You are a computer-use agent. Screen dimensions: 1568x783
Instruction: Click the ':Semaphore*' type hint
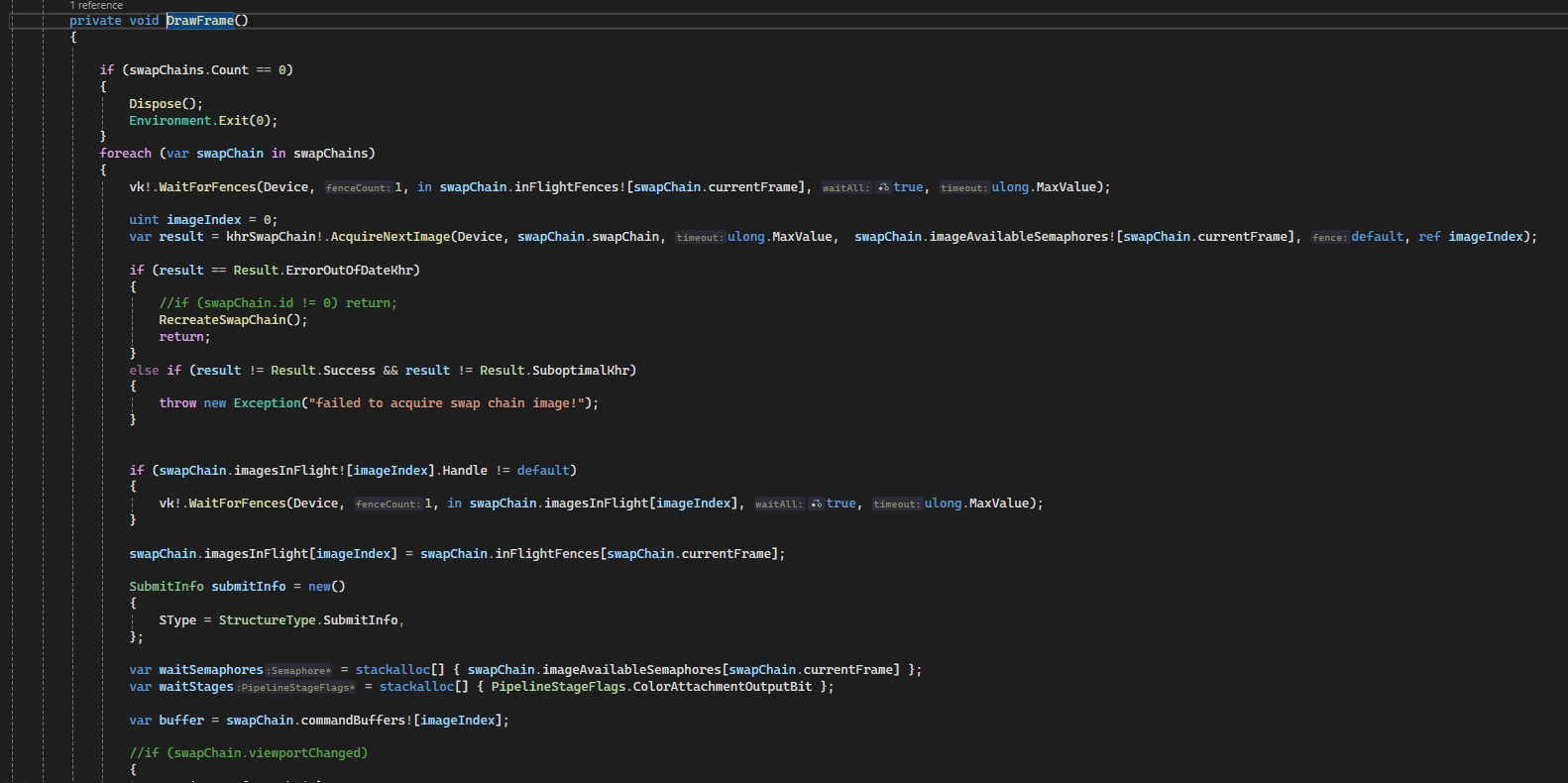(299, 670)
